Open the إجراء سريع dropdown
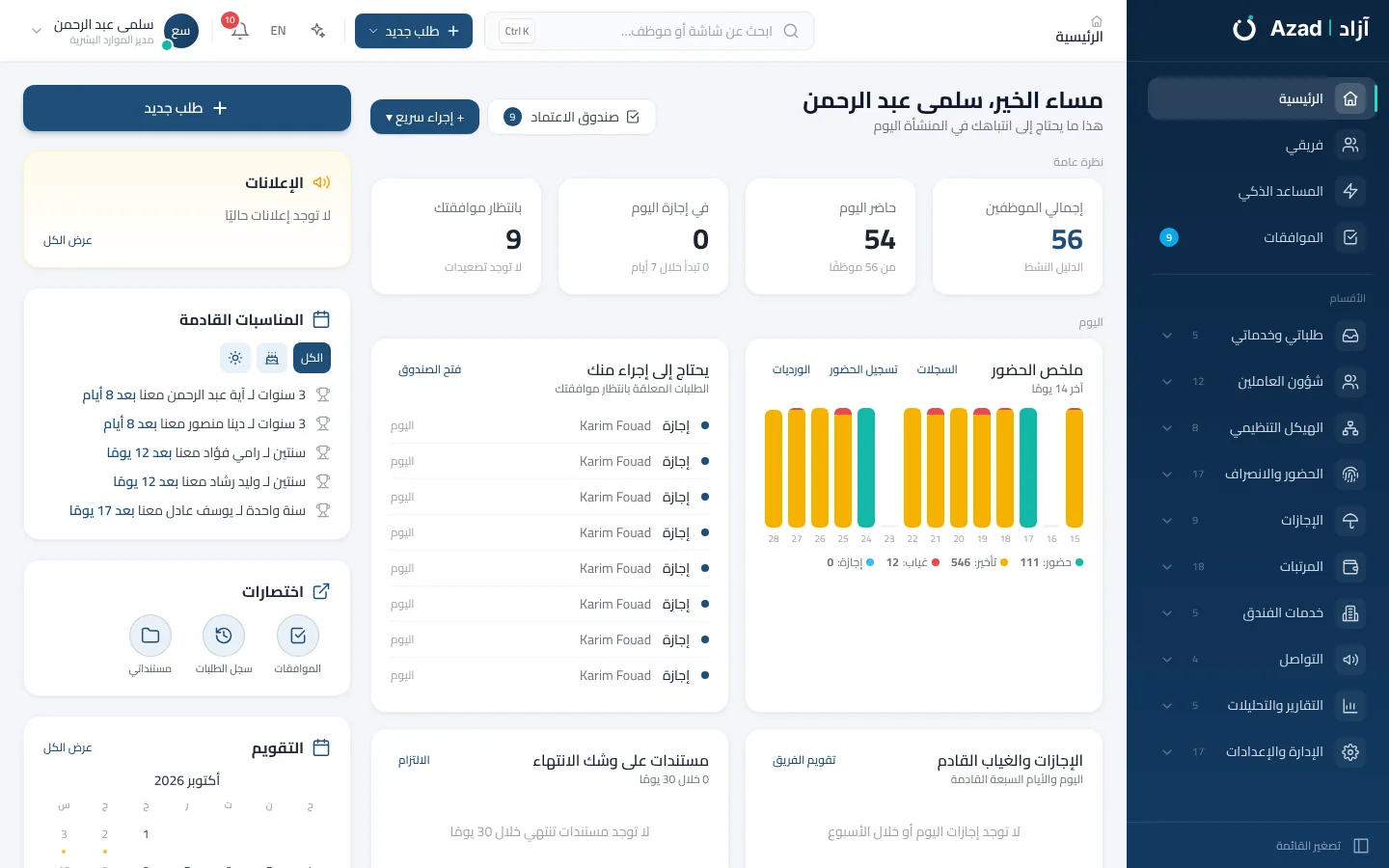This screenshot has width=1389, height=868. pos(424,117)
